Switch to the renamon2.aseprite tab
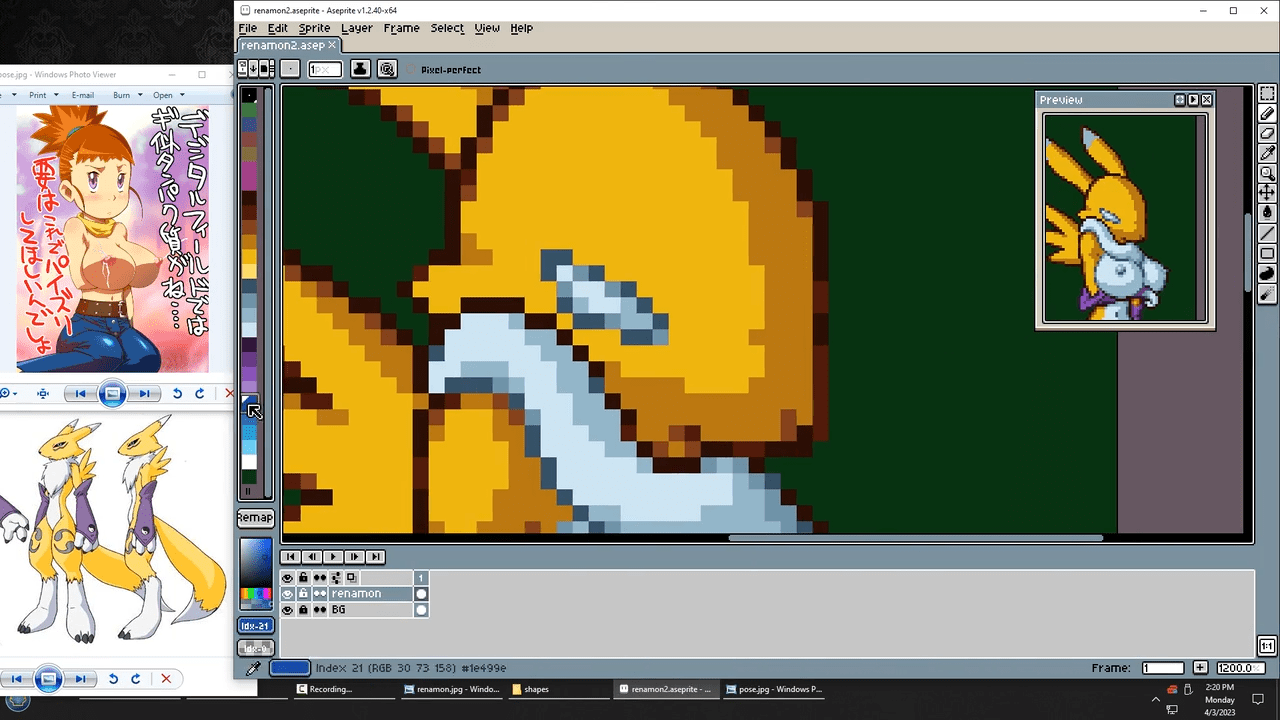 [x=283, y=46]
